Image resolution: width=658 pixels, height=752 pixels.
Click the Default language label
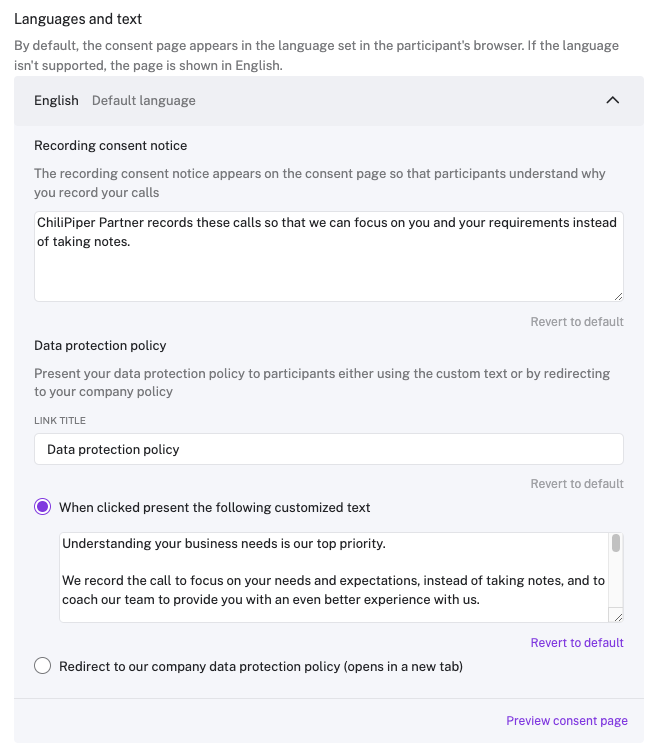point(144,100)
